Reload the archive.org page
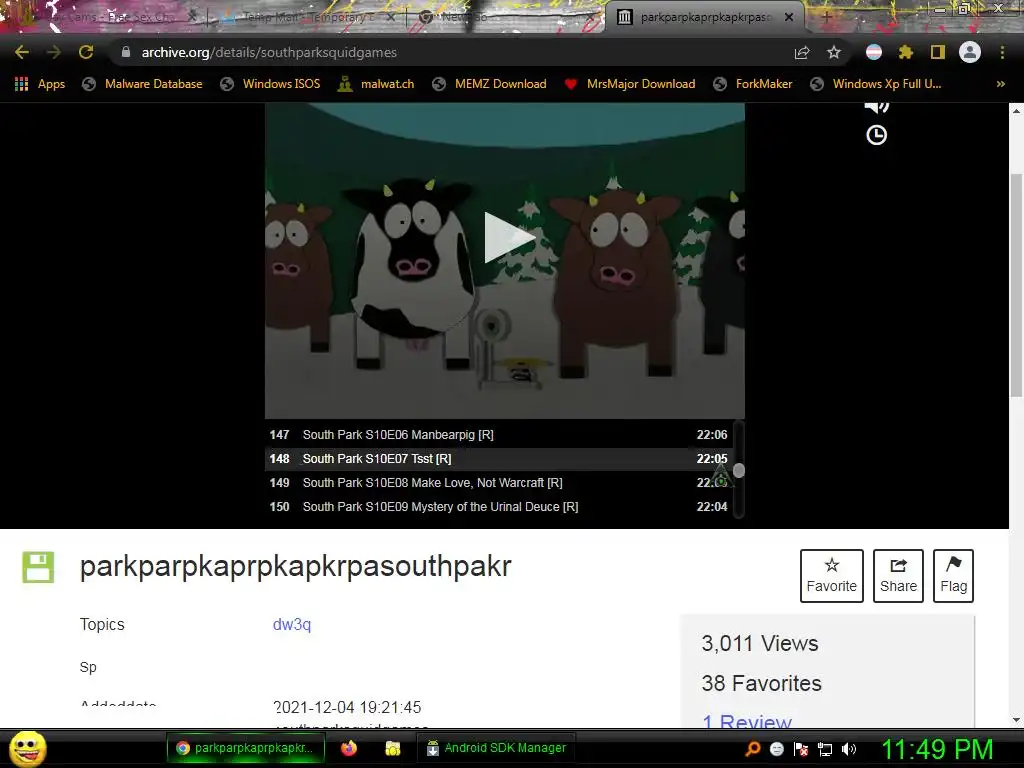The width and height of the screenshot is (1024, 768). click(86, 52)
